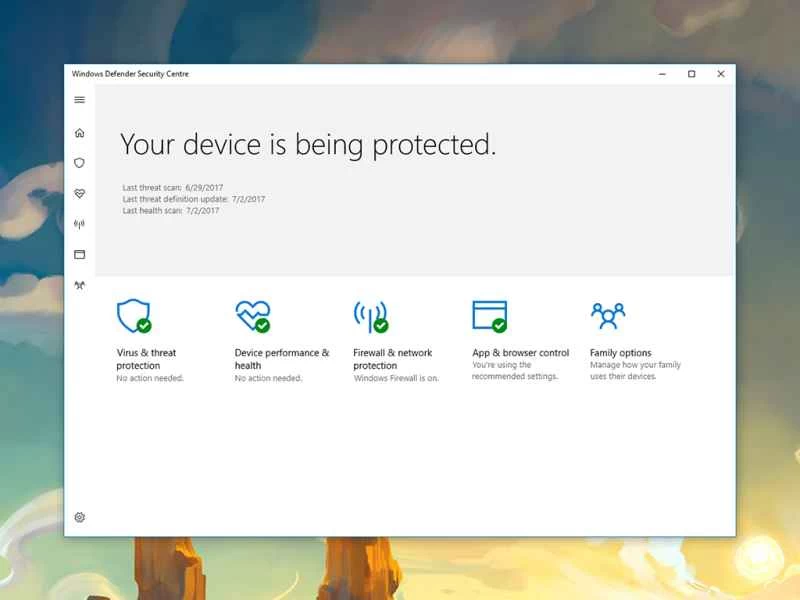Click the green checkmark badge on the firewall icon
Image resolution: width=800 pixels, height=600 pixels.
383,327
